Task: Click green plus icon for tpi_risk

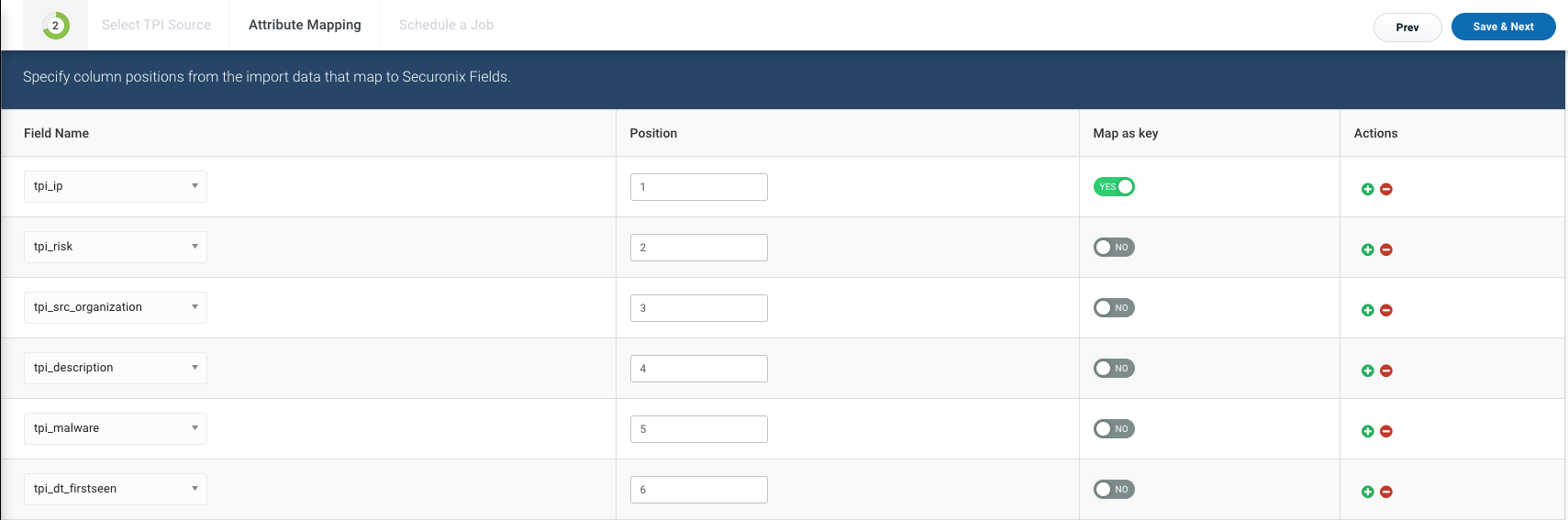Action: click(1367, 249)
